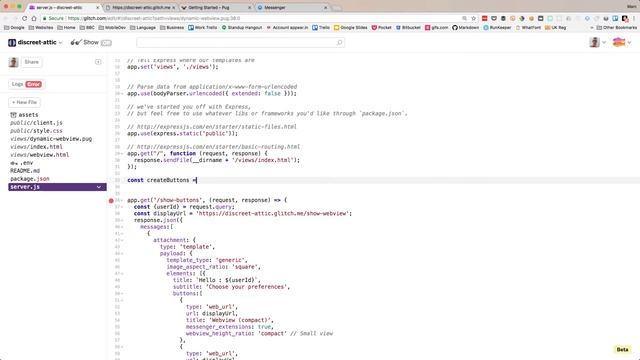The image size is (640, 360).
Task: Click the browser back arrow
Action: point(6,18)
